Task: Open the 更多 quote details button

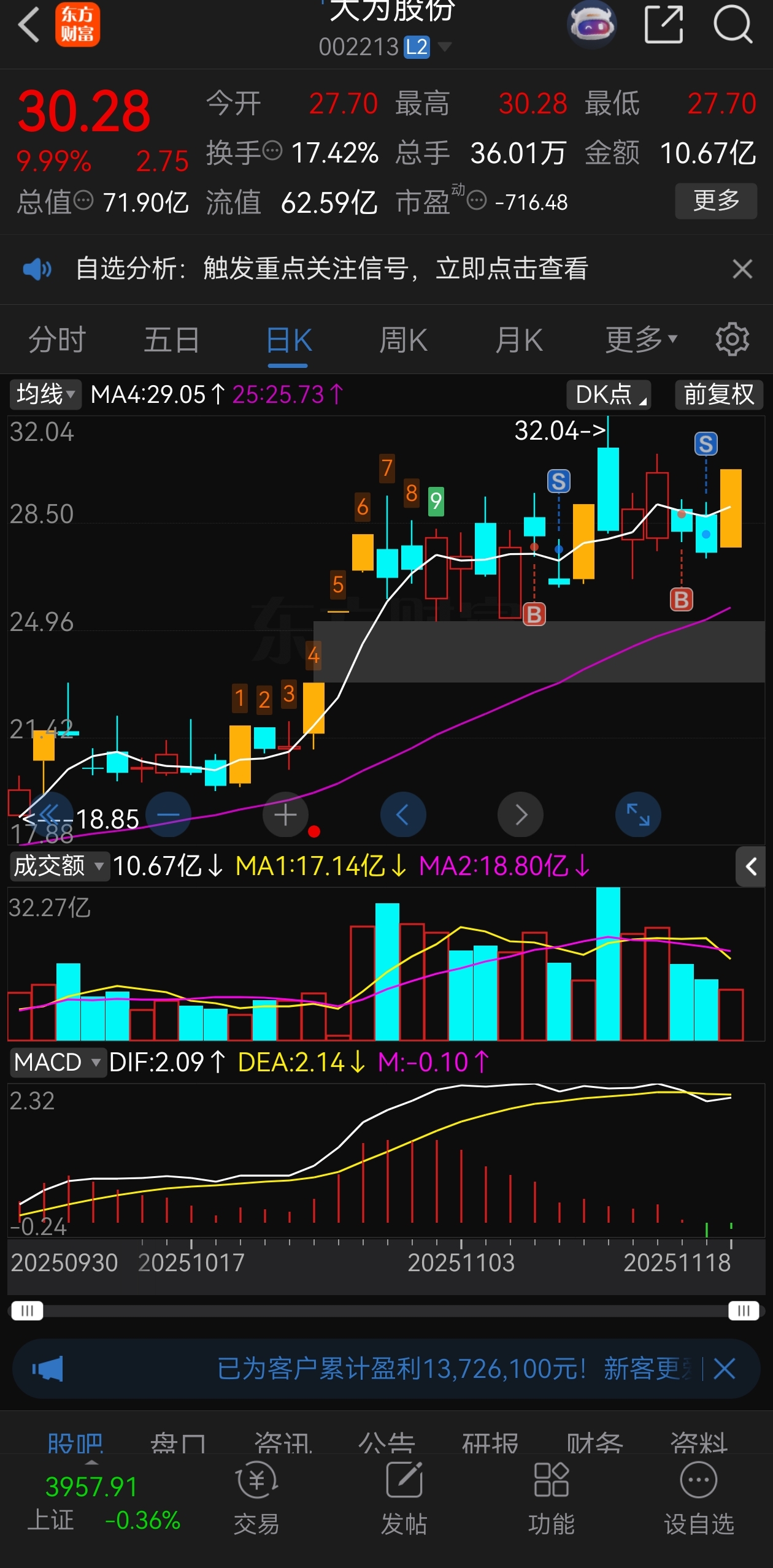Action: pos(716,201)
